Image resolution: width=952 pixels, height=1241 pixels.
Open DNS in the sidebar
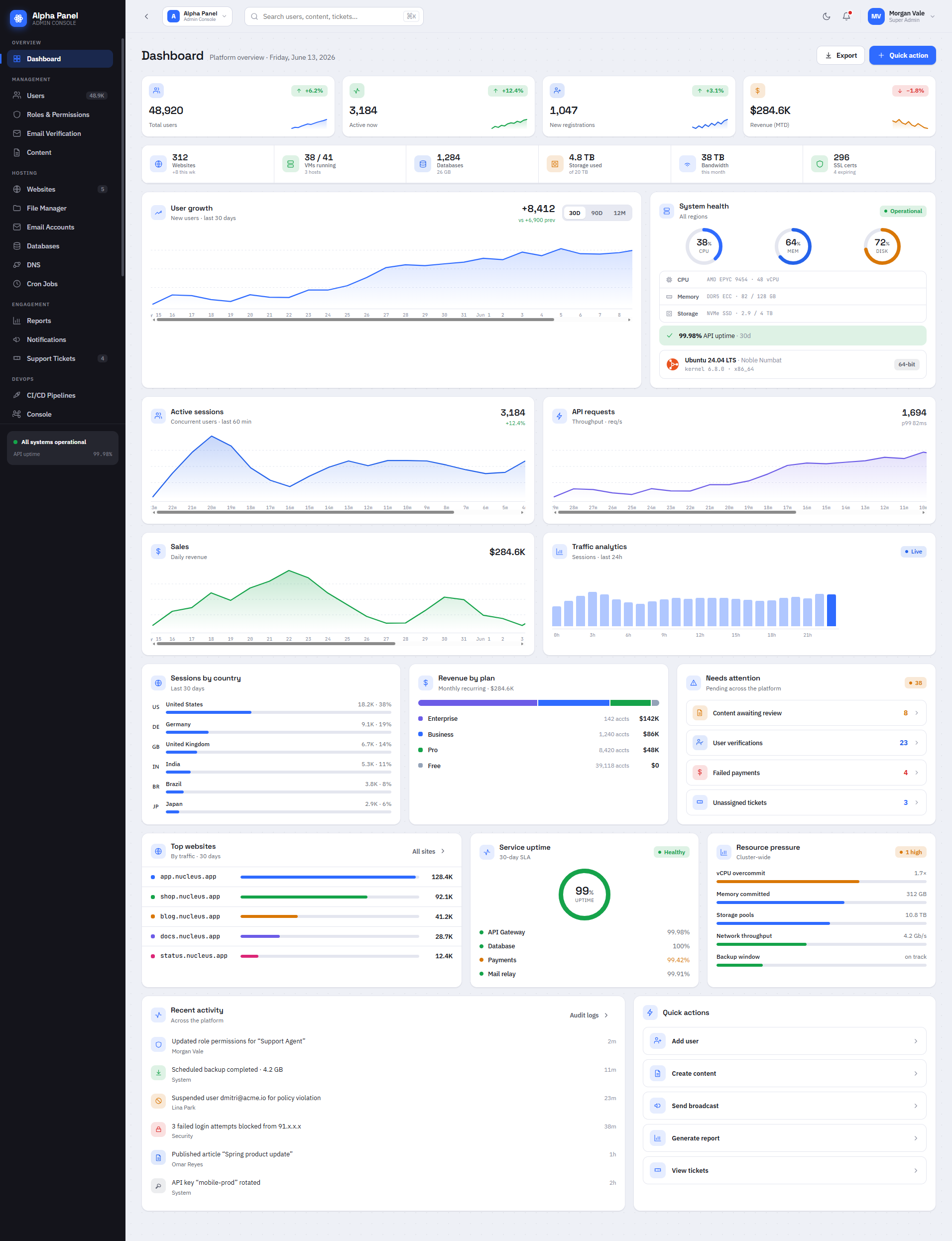60,265
